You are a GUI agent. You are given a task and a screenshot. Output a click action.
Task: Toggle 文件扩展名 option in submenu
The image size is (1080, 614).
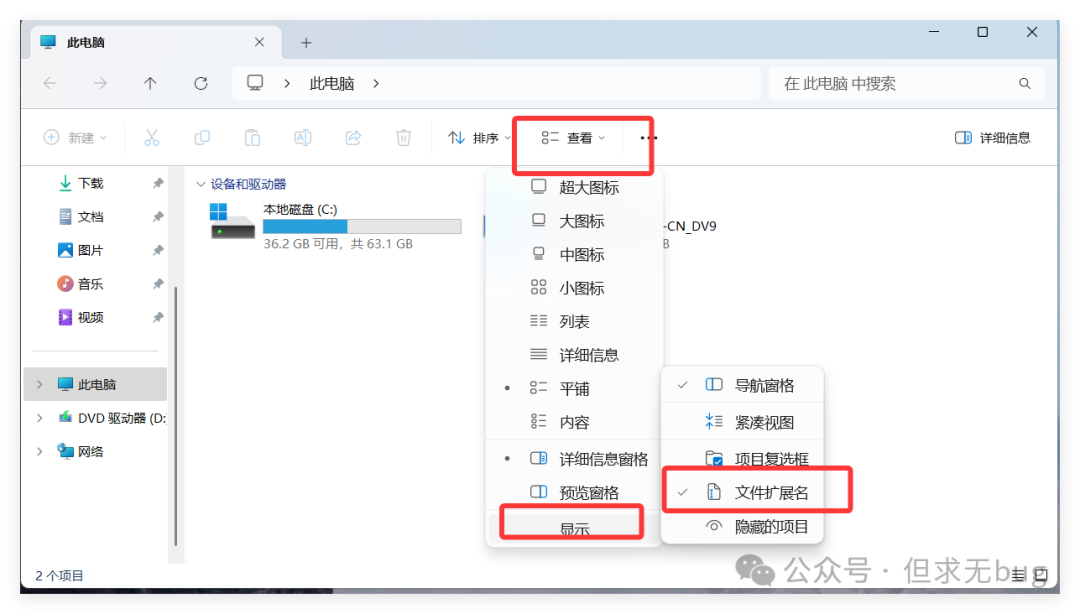click(x=771, y=492)
